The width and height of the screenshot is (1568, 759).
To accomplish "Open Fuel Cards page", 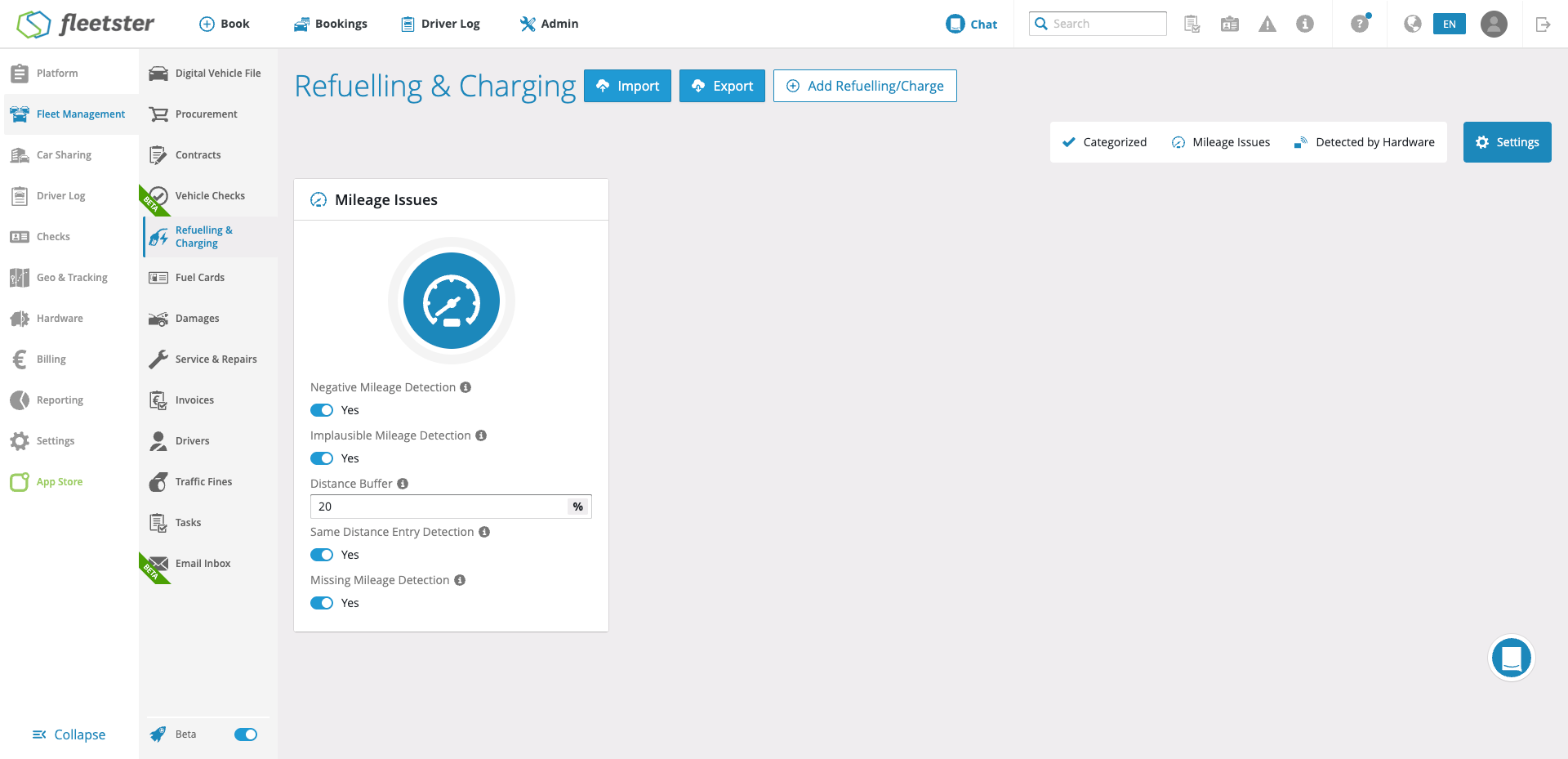I will pyautogui.click(x=210, y=278).
